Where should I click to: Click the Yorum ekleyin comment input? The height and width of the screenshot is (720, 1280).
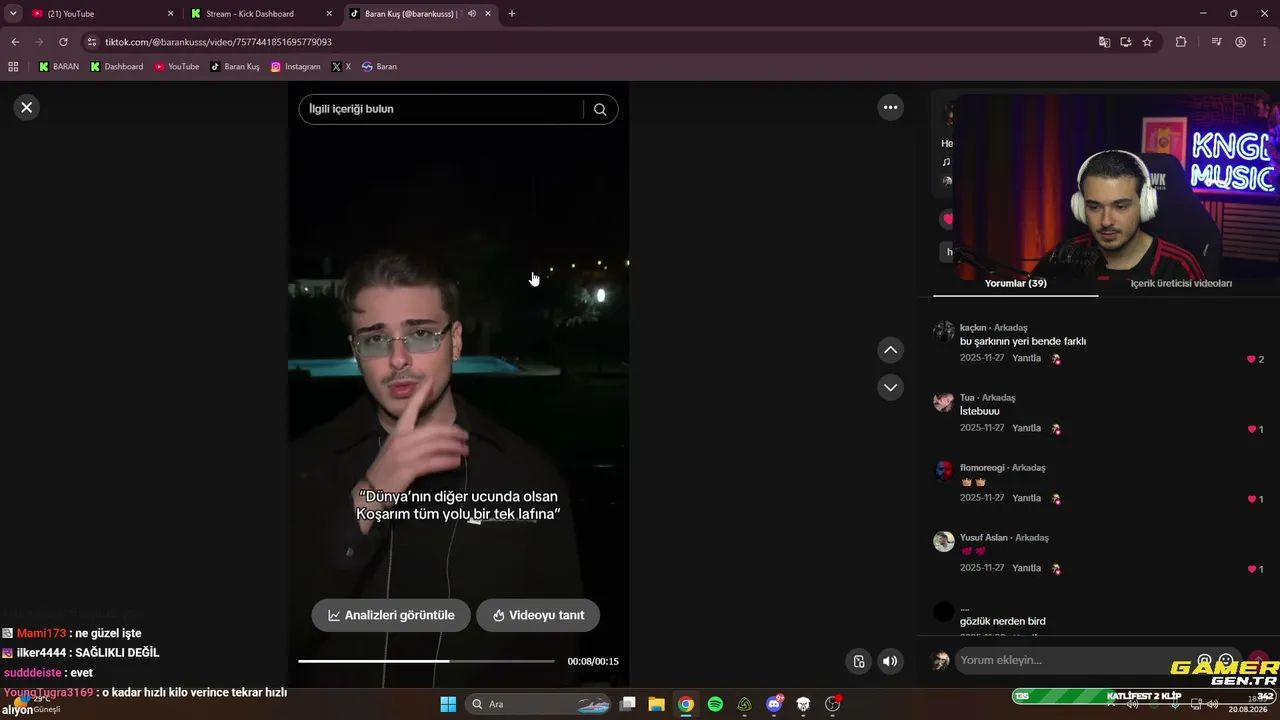pos(1075,660)
